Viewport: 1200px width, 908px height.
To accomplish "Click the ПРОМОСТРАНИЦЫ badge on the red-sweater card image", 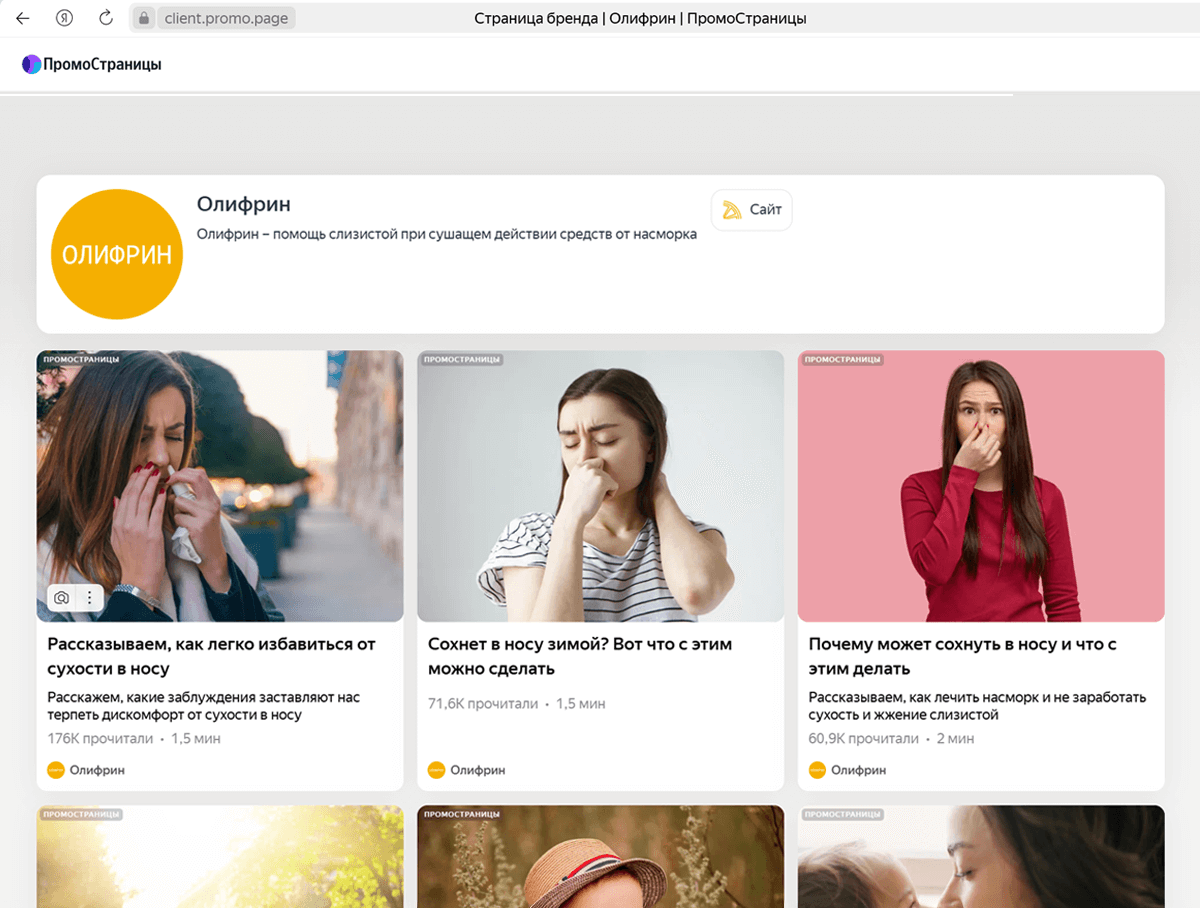I will pyautogui.click(x=842, y=359).
